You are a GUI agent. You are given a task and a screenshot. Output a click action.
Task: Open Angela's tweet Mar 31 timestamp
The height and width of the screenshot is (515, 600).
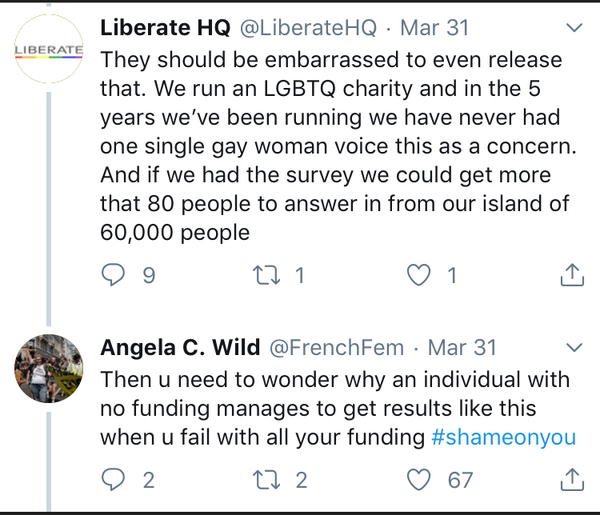(x=461, y=347)
